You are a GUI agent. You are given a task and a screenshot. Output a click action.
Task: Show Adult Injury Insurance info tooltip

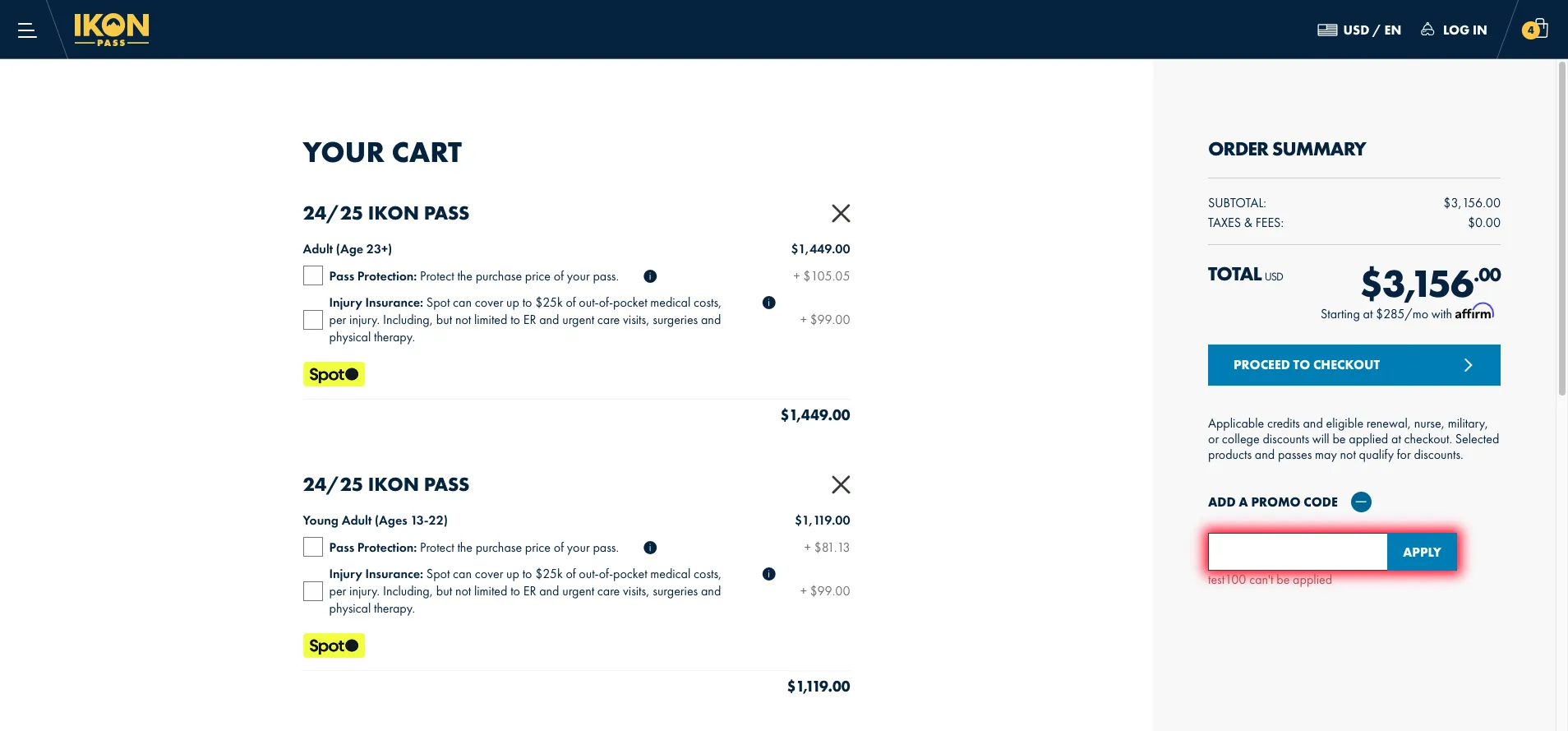(x=768, y=303)
